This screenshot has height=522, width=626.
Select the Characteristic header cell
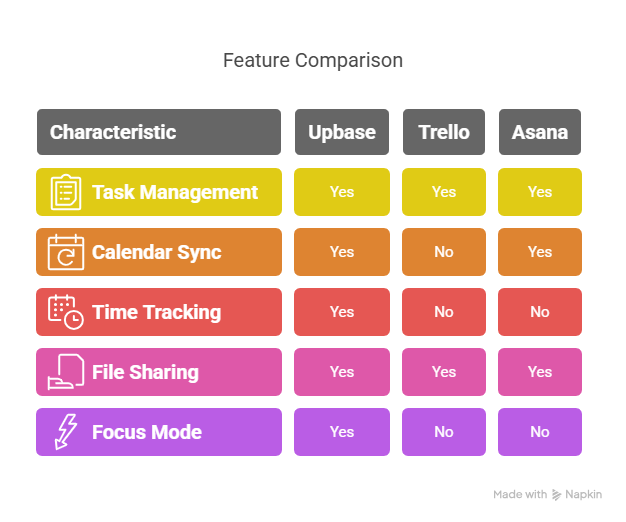coord(159,132)
